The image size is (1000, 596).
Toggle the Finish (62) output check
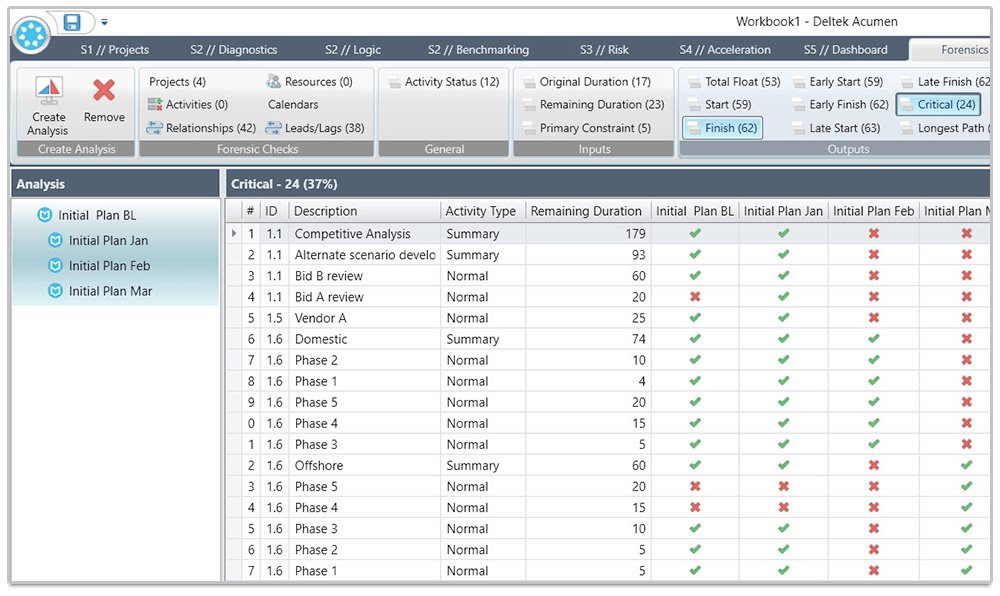[722, 127]
